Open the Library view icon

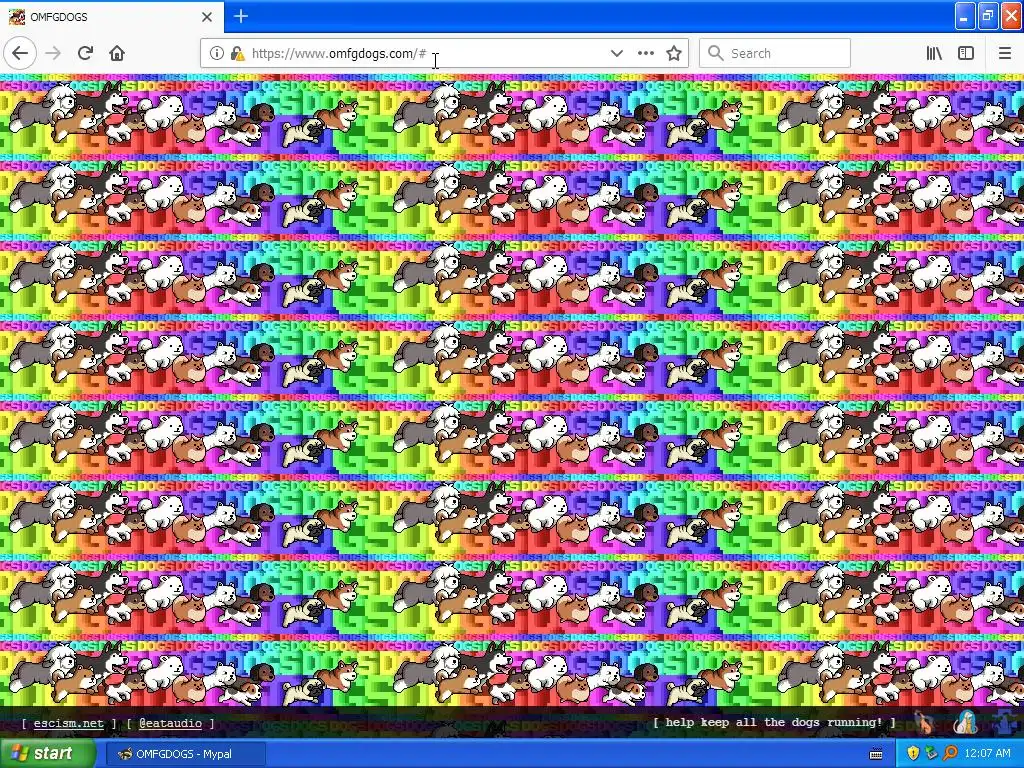[x=934, y=53]
